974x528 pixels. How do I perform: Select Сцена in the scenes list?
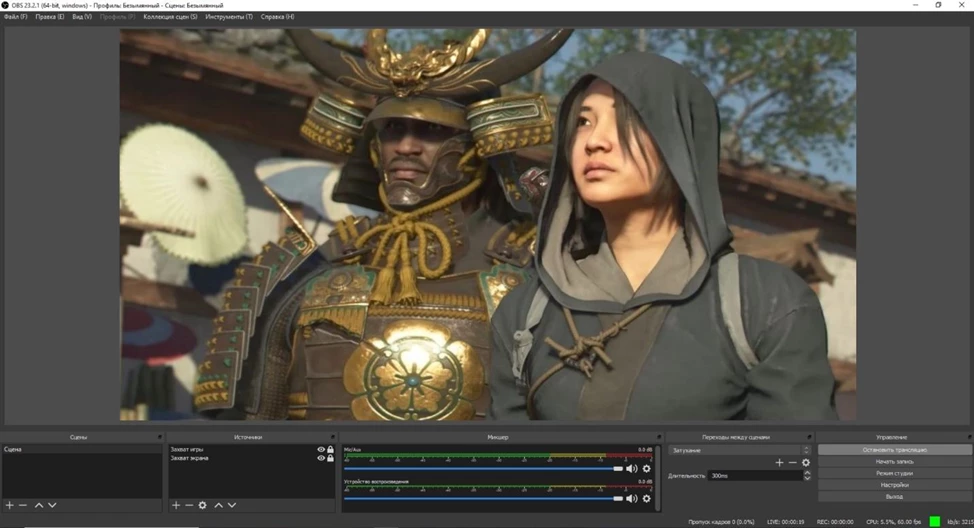tap(81, 449)
